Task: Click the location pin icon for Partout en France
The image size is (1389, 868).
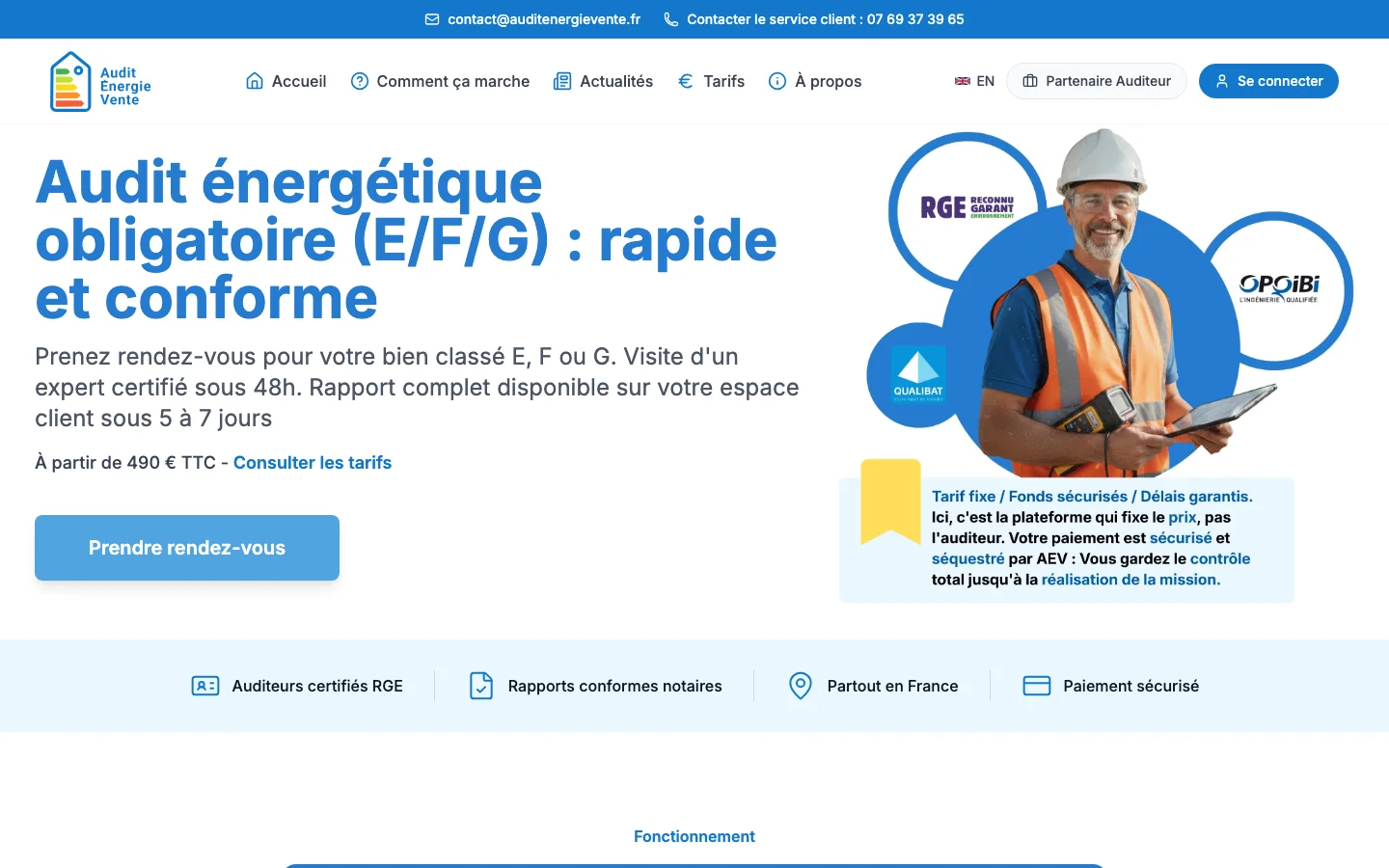Action: (x=800, y=686)
